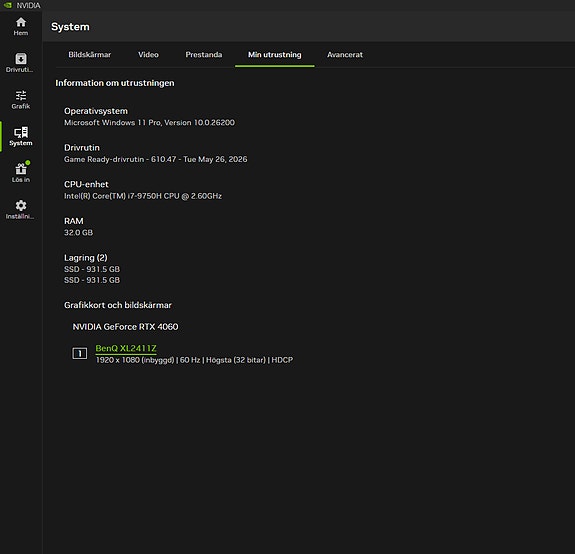
Task: Click the Intel Core i7-9750H CPU text
Action: [143, 196]
